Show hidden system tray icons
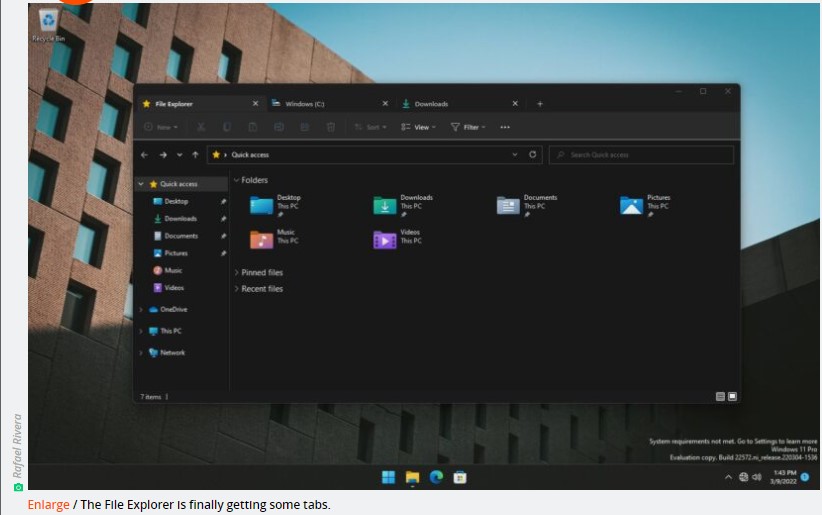The width and height of the screenshot is (822, 515). (x=728, y=477)
